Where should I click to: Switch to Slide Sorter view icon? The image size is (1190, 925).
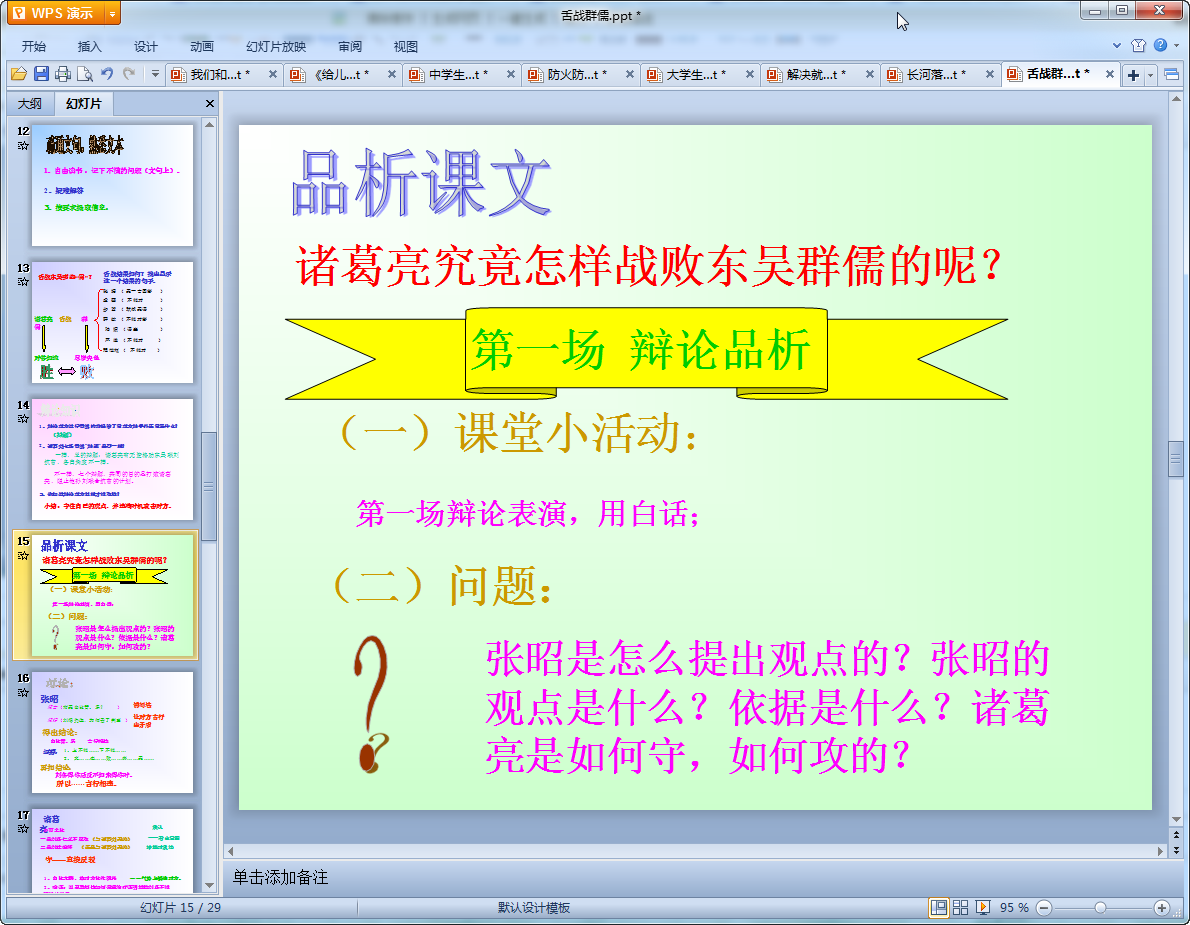click(960, 908)
